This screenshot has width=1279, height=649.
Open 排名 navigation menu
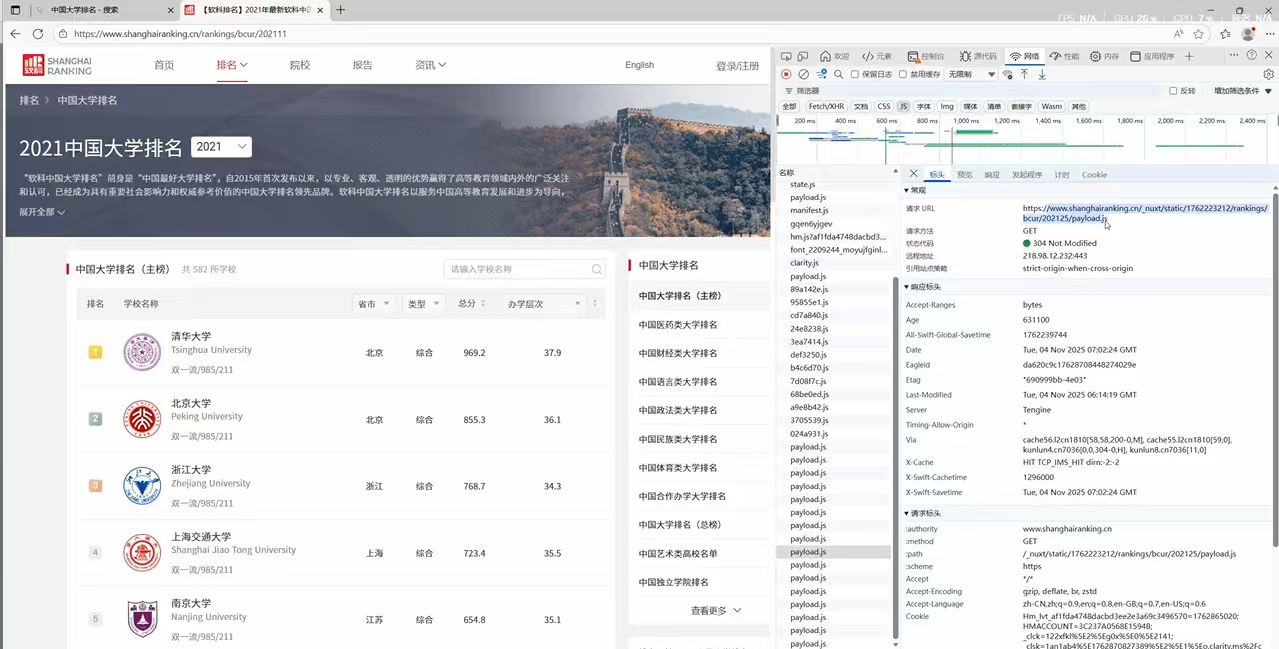tap(232, 65)
